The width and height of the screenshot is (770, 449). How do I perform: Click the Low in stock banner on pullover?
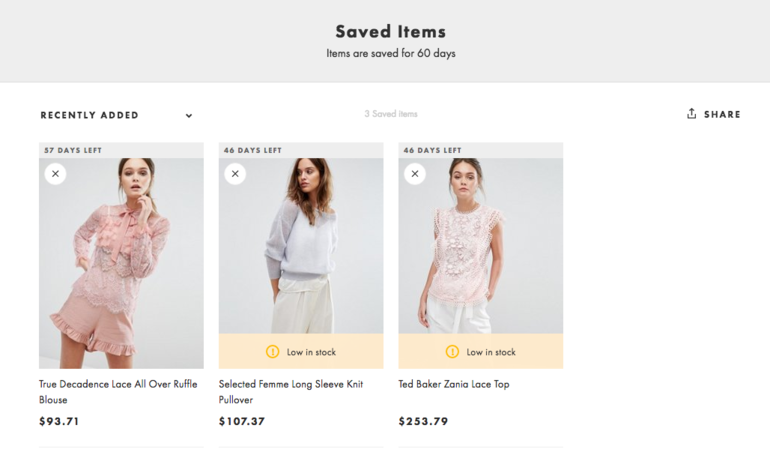pyautogui.click(x=301, y=352)
